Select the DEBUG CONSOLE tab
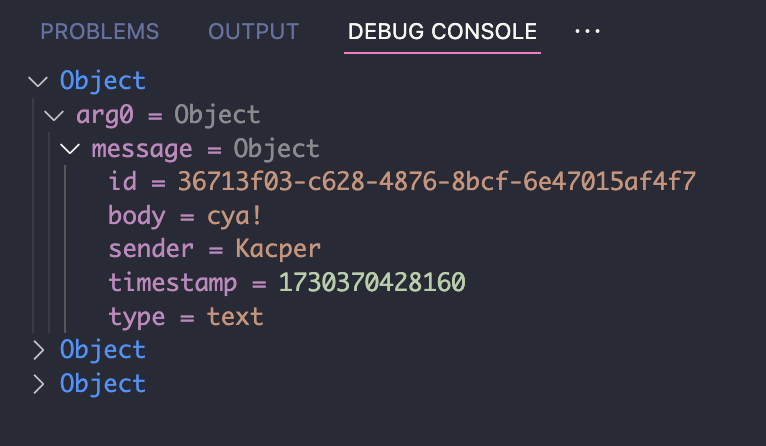 442,31
